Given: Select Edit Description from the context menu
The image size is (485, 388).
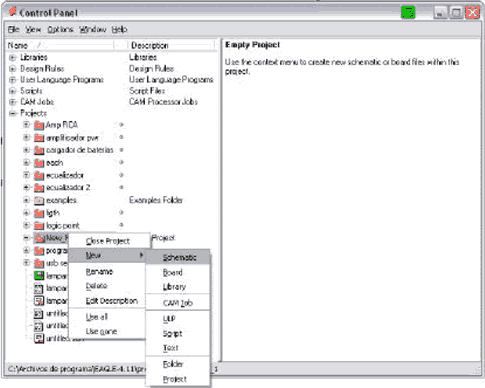Looking at the screenshot, I should [x=107, y=301].
